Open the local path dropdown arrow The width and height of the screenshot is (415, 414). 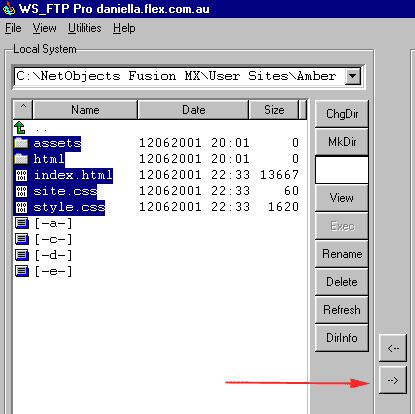(353, 76)
